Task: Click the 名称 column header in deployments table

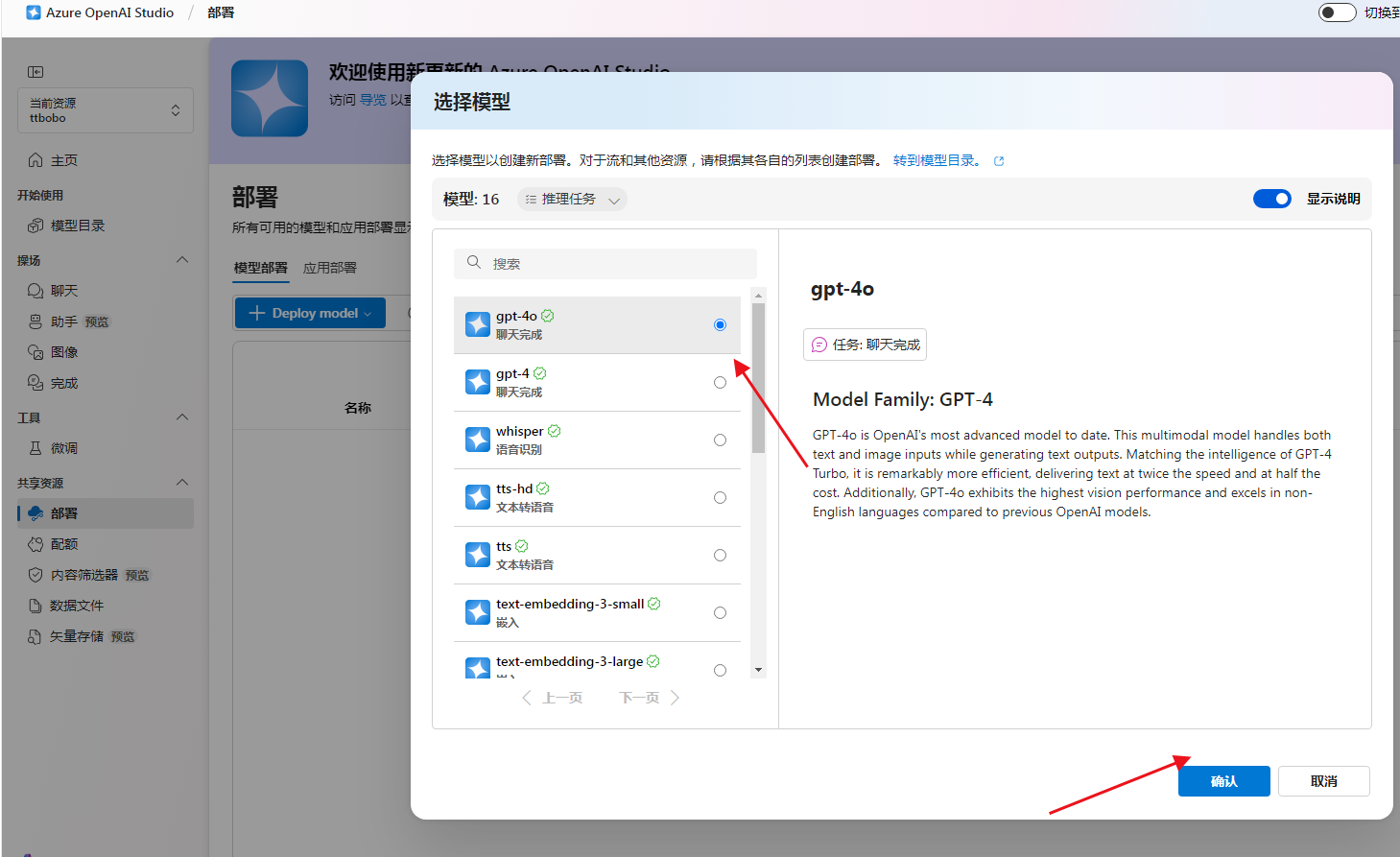Action: tap(358, 408)
